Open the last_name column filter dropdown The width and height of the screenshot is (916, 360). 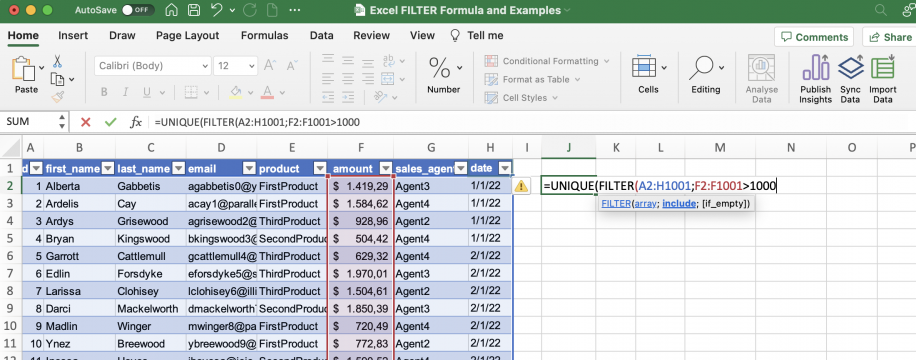[178, 169]
